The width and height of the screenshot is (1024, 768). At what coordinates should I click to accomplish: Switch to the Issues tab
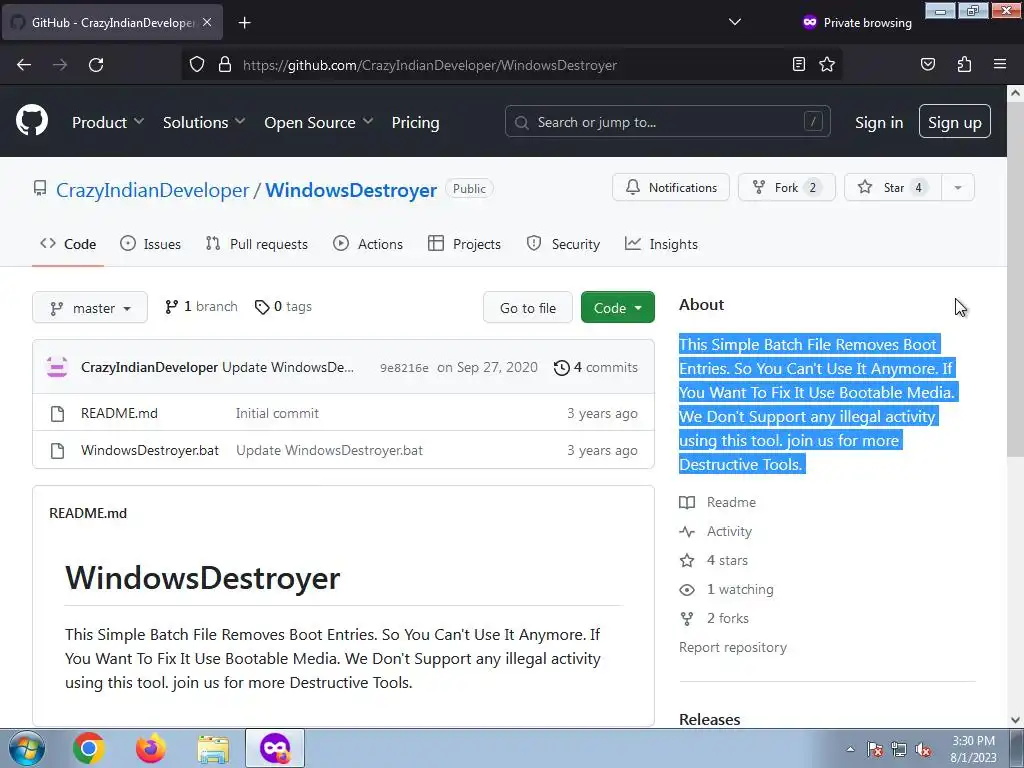150,244
